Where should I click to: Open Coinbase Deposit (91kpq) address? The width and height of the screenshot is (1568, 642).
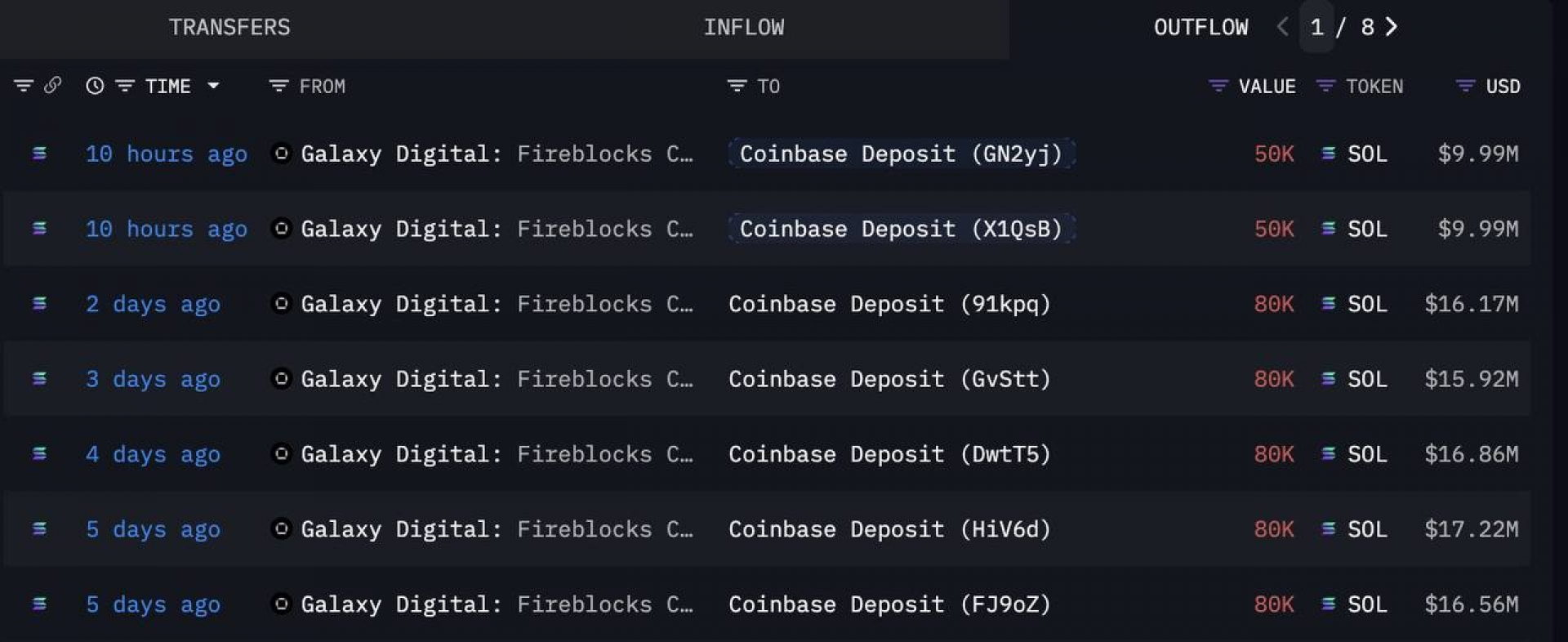(889, 304)
